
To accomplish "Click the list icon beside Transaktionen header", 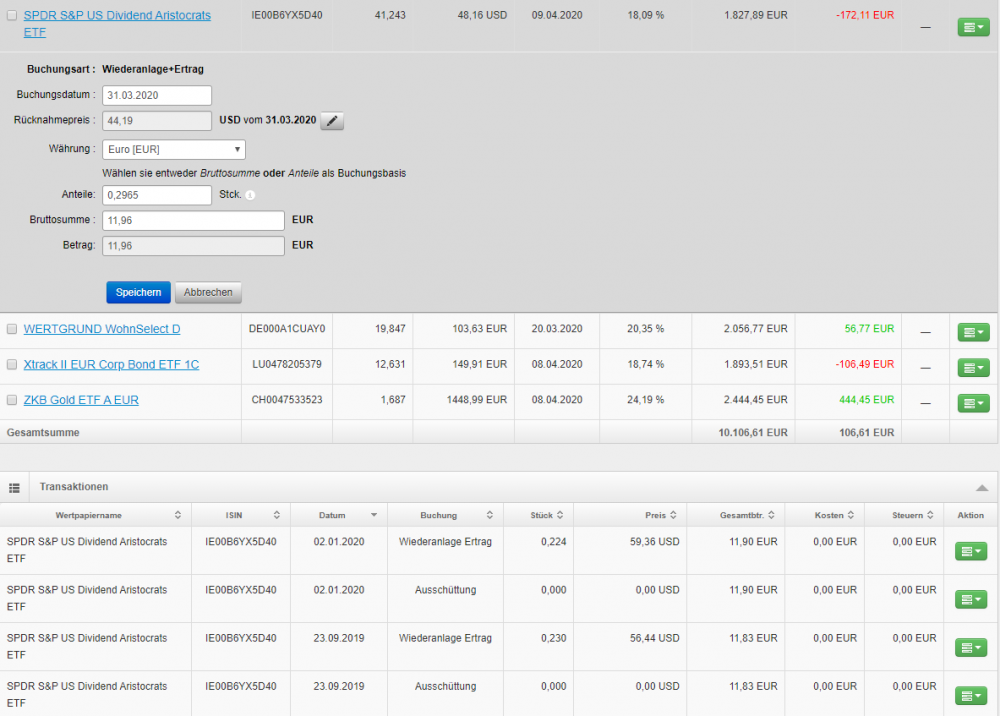I will click(15, 488).
